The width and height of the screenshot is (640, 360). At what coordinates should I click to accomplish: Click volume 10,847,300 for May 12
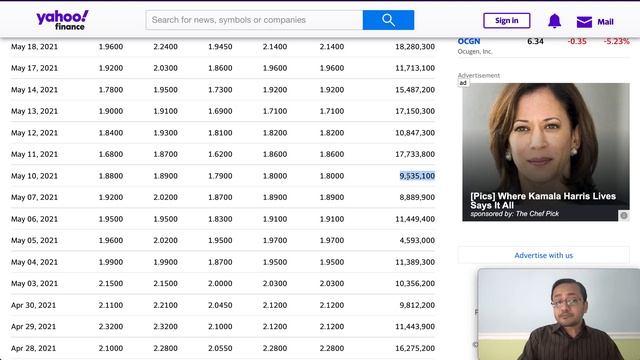click(415, 133)
